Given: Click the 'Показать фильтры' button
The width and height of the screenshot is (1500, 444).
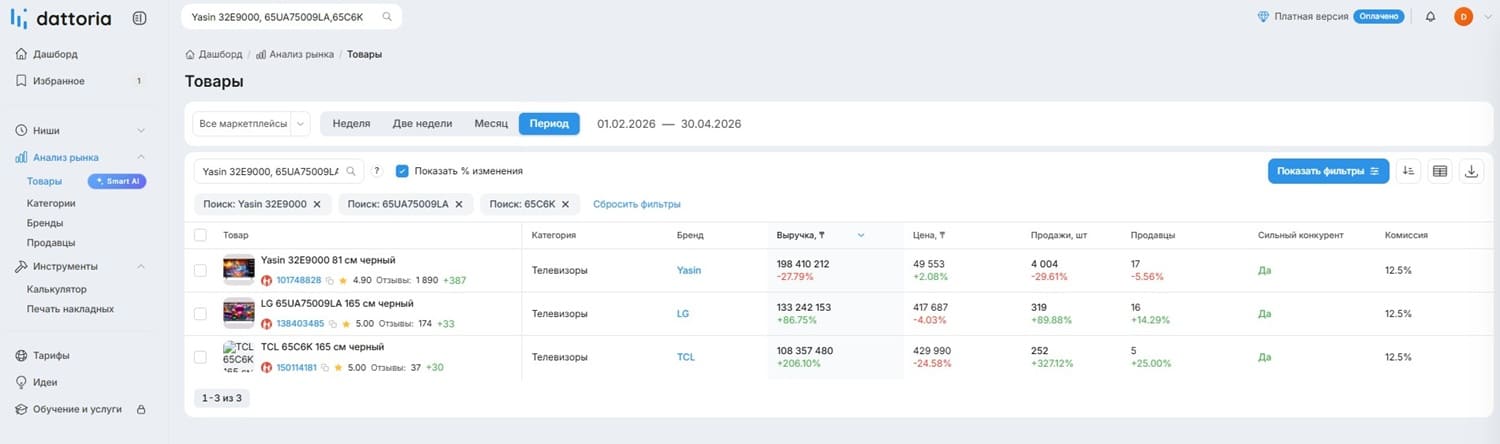Looking at the screenshot, I should coord(1328,171).
